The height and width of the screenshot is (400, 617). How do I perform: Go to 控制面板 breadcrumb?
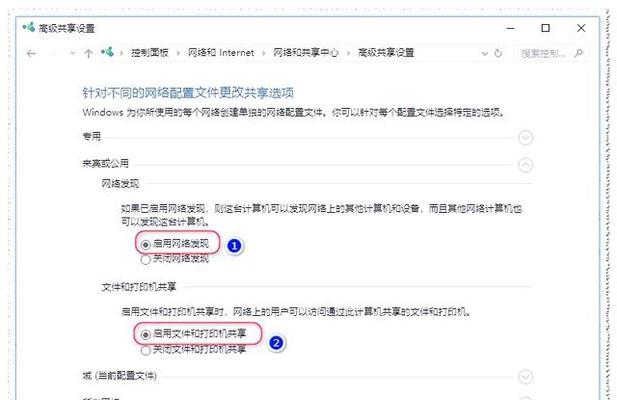tap(150, 53)
